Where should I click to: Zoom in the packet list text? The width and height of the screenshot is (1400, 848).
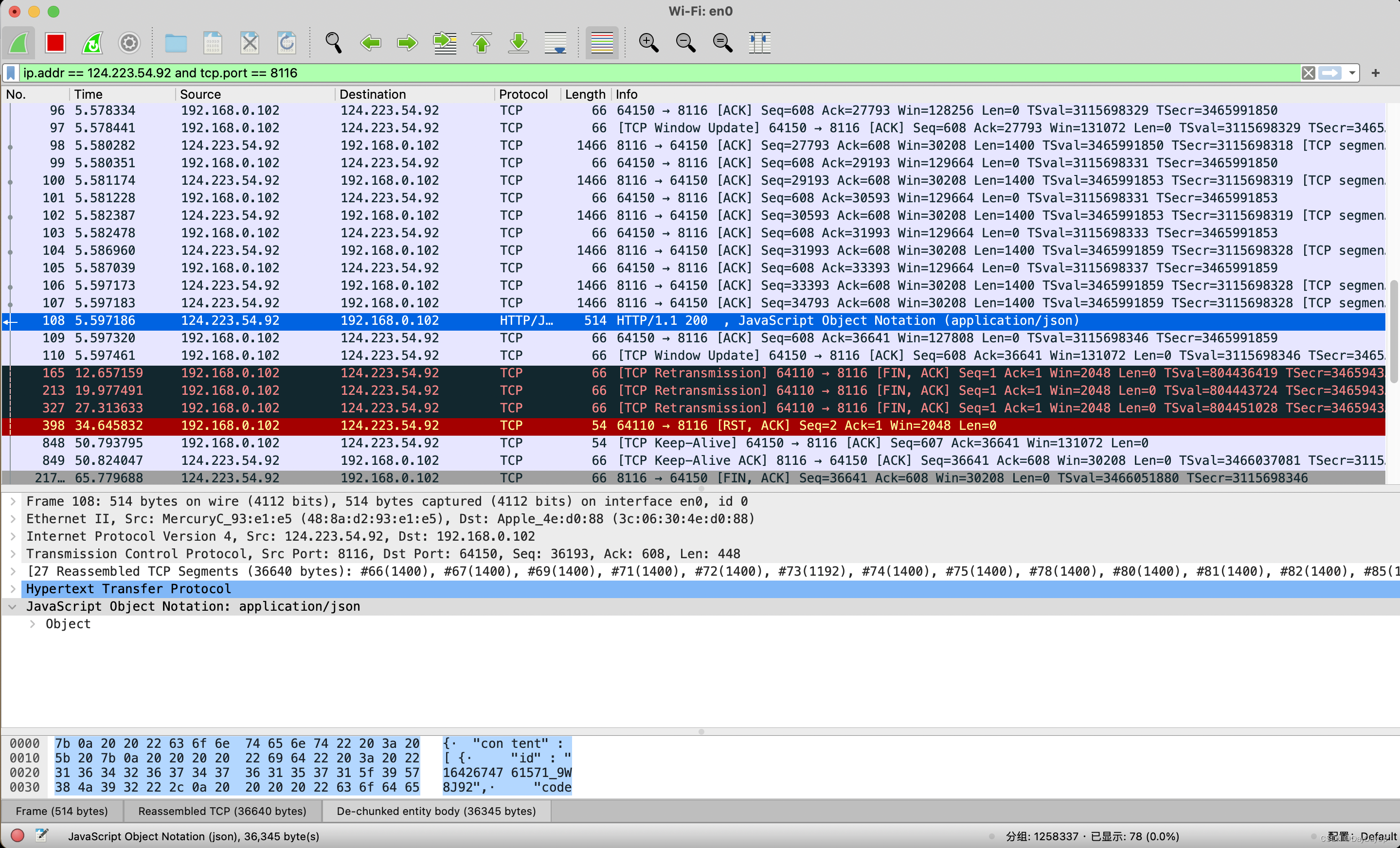(648, 43)
